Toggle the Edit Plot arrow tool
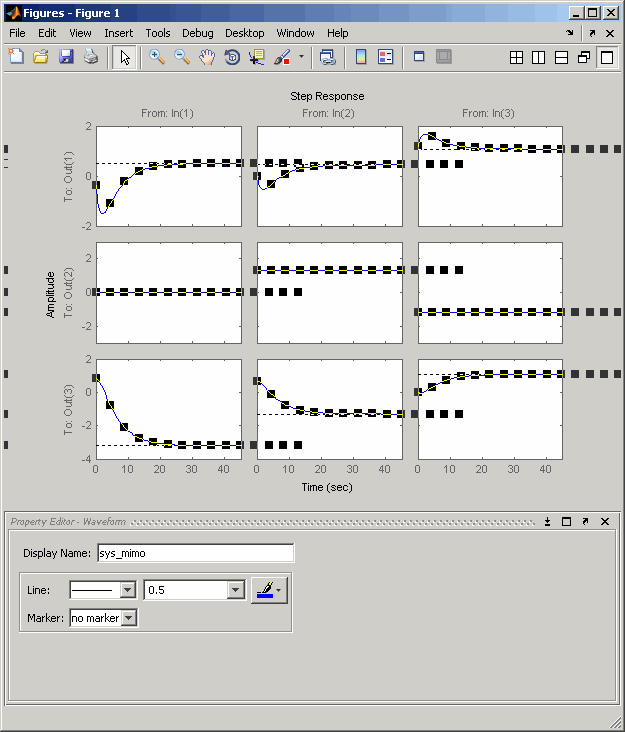The height and width of the screenshot is (732, 625). tap(125, 57)
